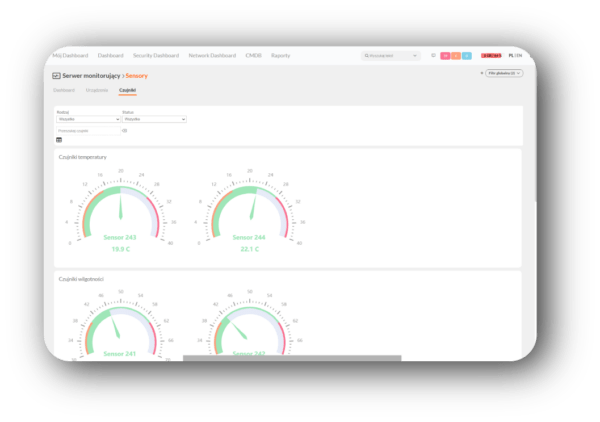The height and width of the screenshot is (422, 600).
Task: Click the Sensor 243 label
Action: pos(120,238)
